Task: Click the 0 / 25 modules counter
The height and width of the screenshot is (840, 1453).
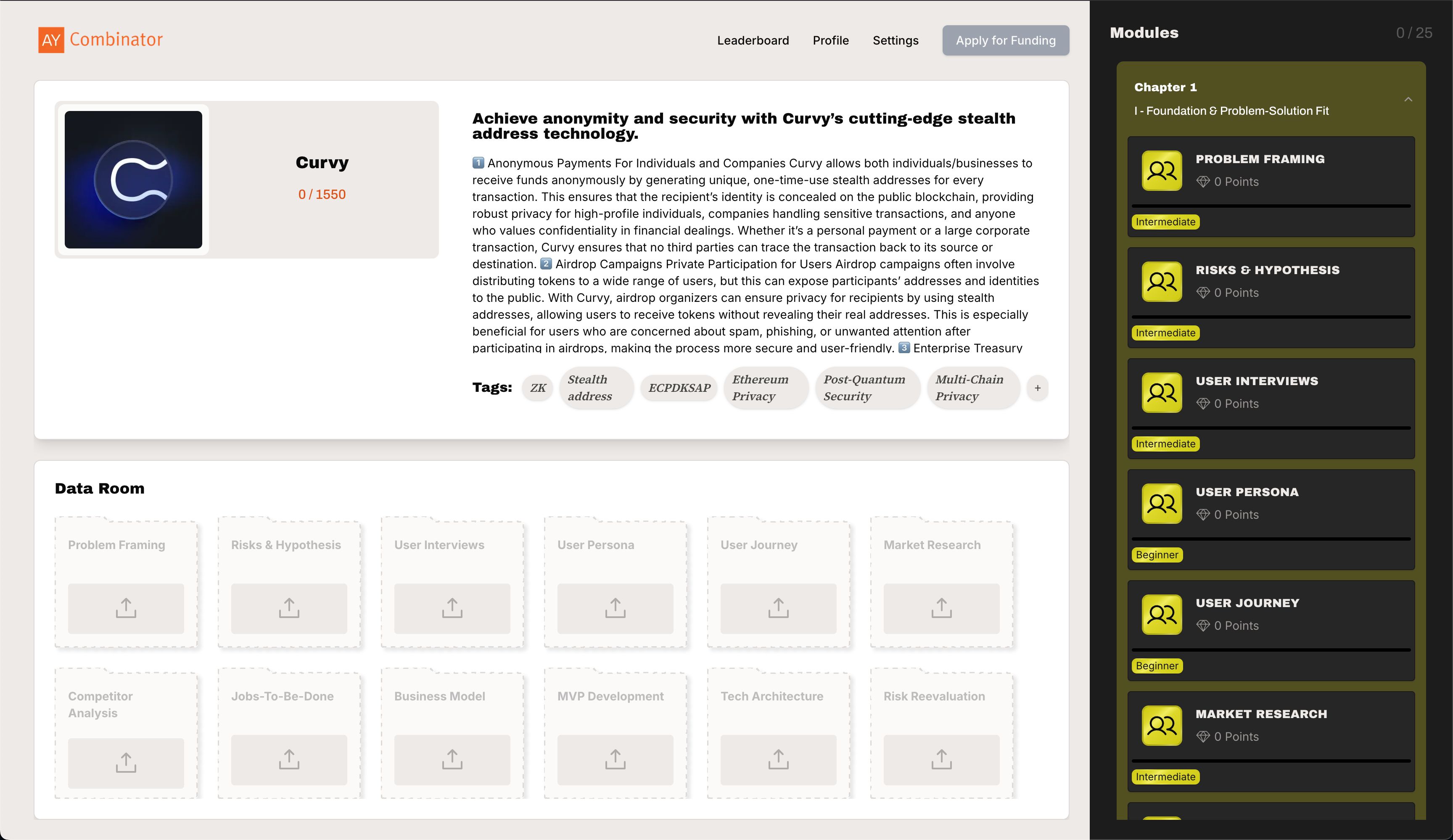Action: point(1414,33)
